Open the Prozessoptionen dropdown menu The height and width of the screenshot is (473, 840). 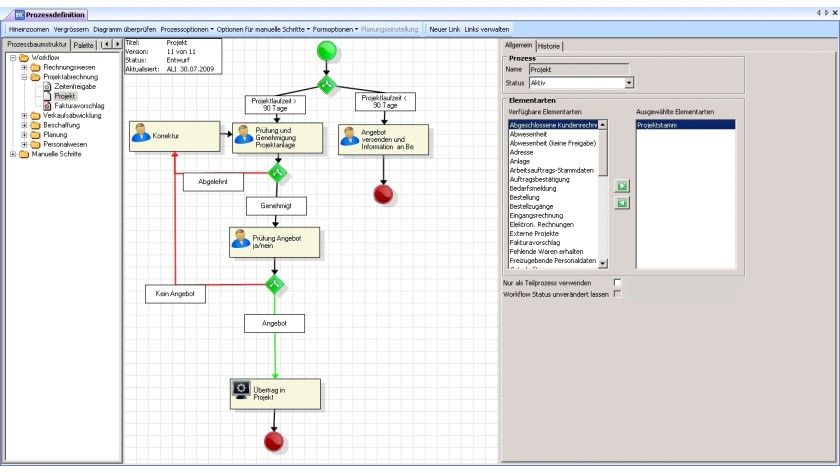point(187,29)
